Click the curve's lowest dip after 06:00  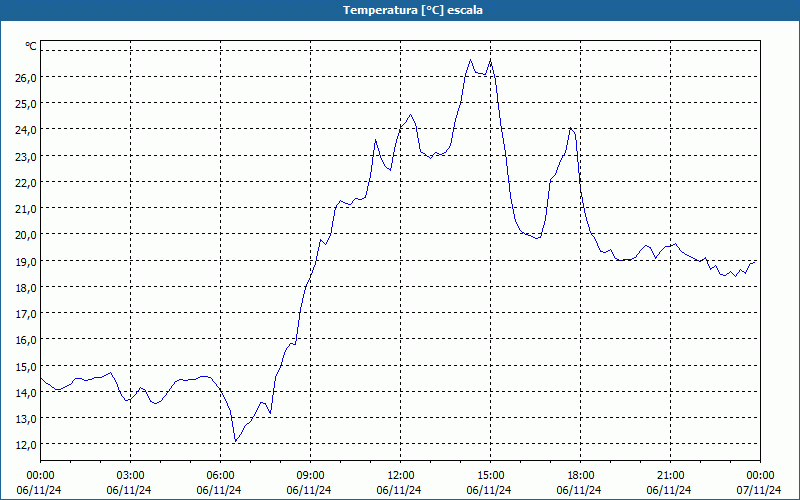[x=235, y=441]
